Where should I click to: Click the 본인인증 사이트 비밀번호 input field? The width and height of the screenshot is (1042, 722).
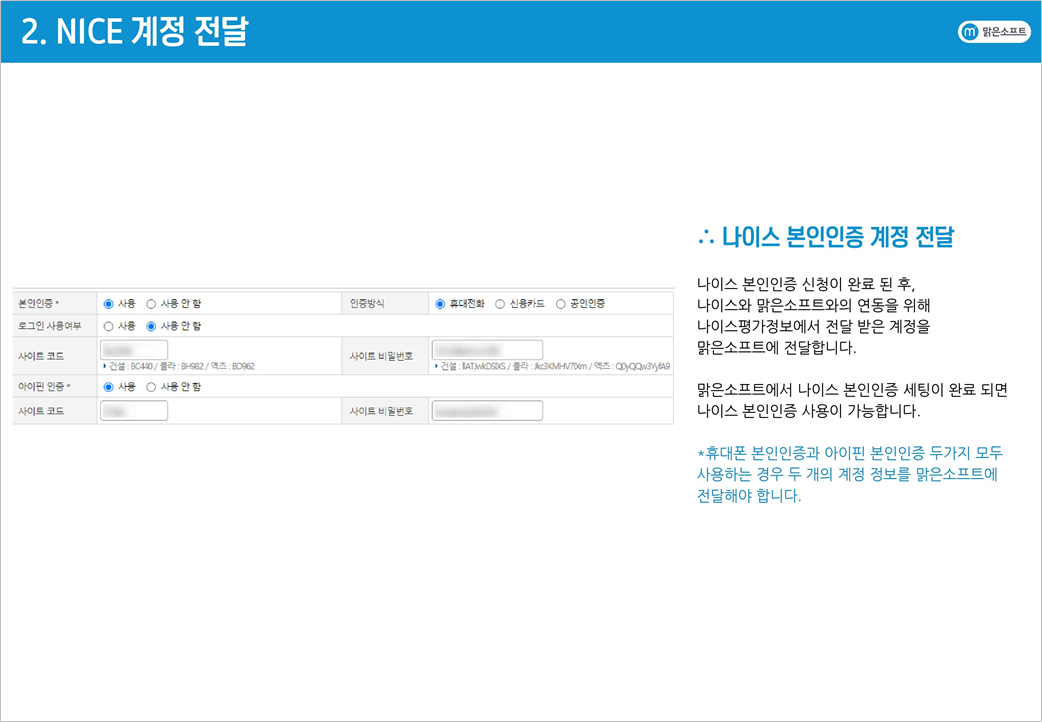tap(487, 350)
